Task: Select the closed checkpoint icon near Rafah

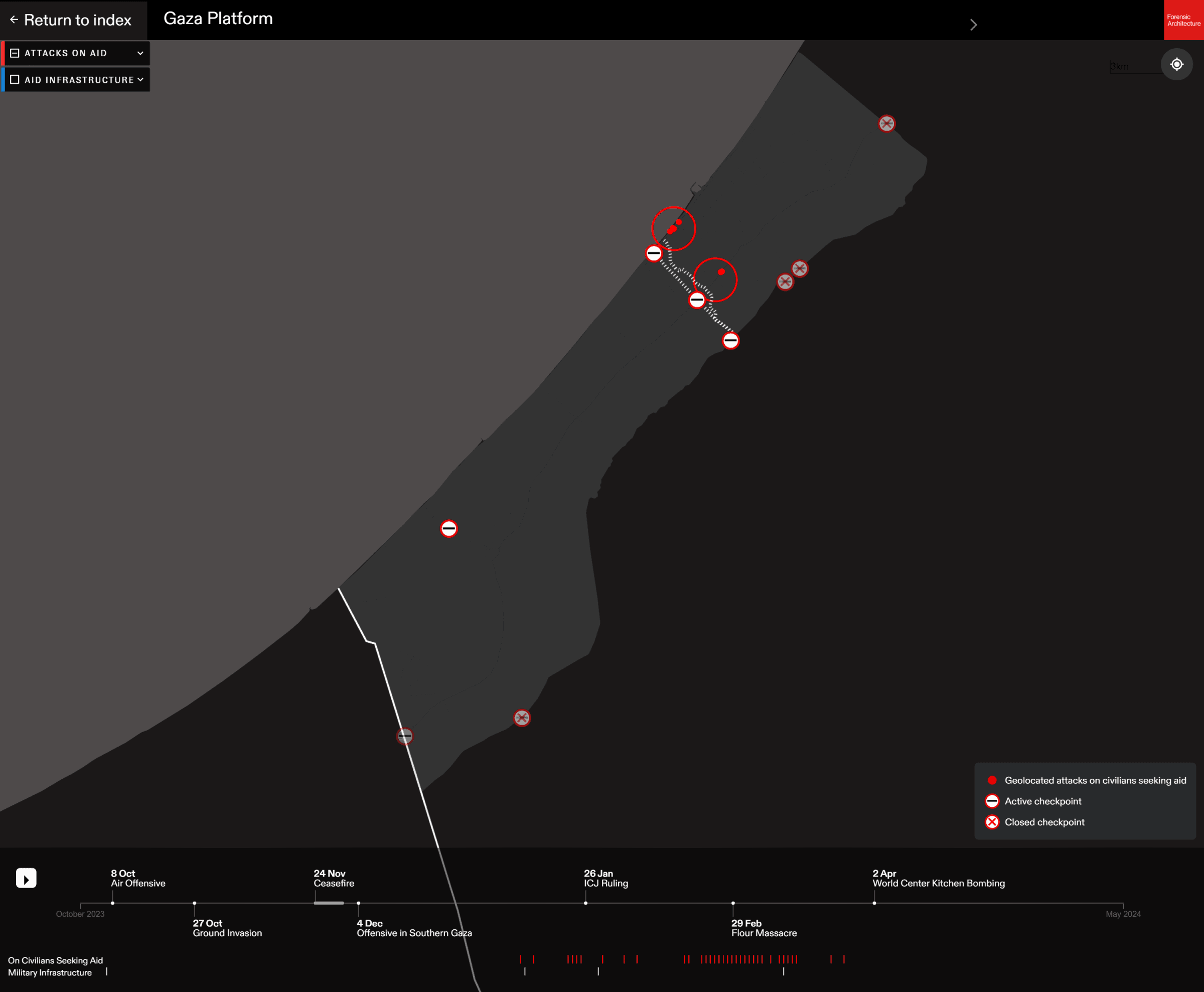Action: (521, 719)
